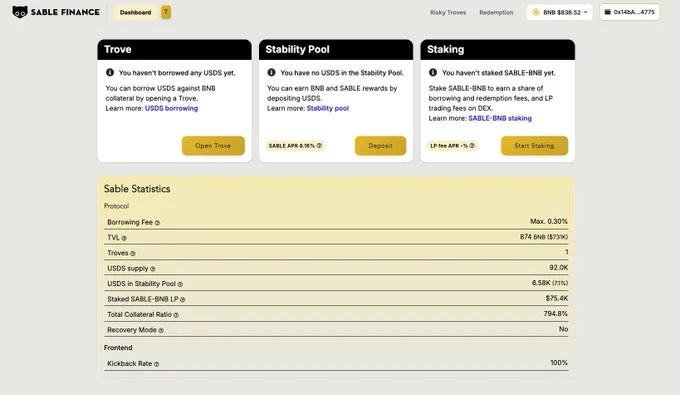Click the 874 BNB TVL value
680x395 pixels.
point(544,237)
